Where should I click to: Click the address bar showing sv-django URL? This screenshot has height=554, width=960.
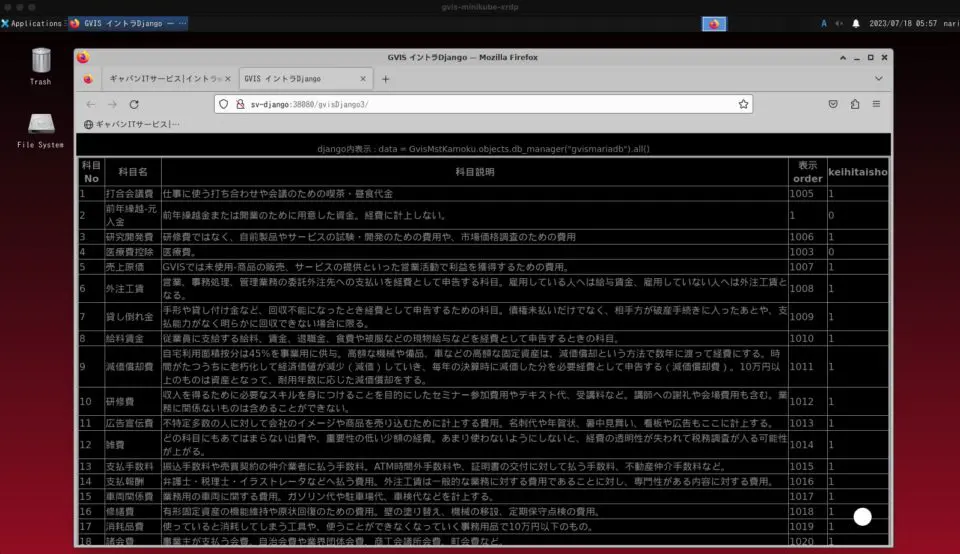(480, 104)
